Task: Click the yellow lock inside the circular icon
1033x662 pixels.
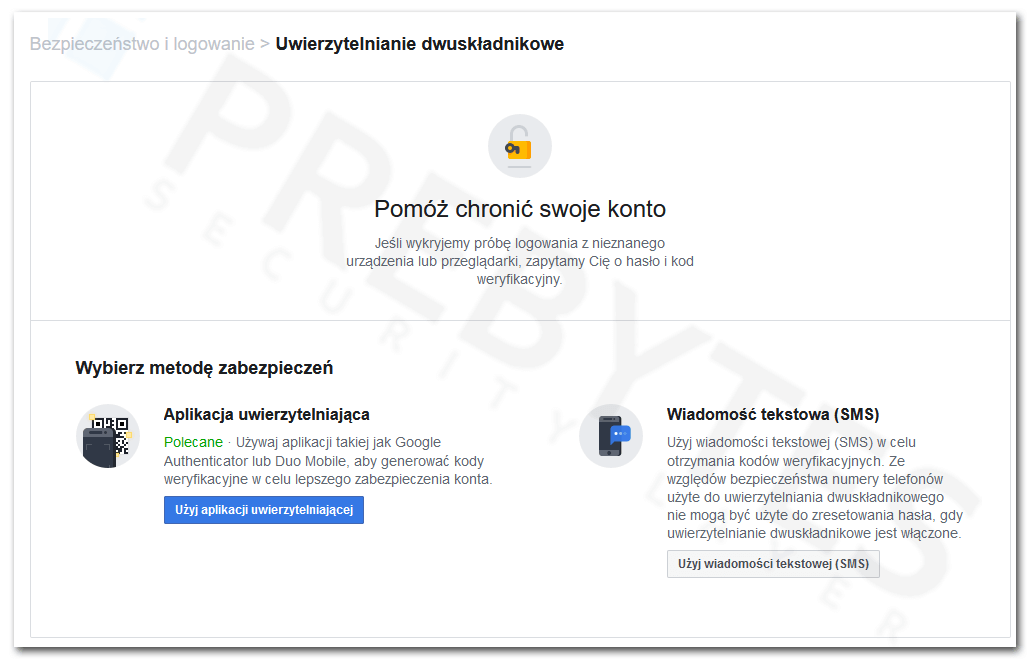Action: tap(518, 149)
